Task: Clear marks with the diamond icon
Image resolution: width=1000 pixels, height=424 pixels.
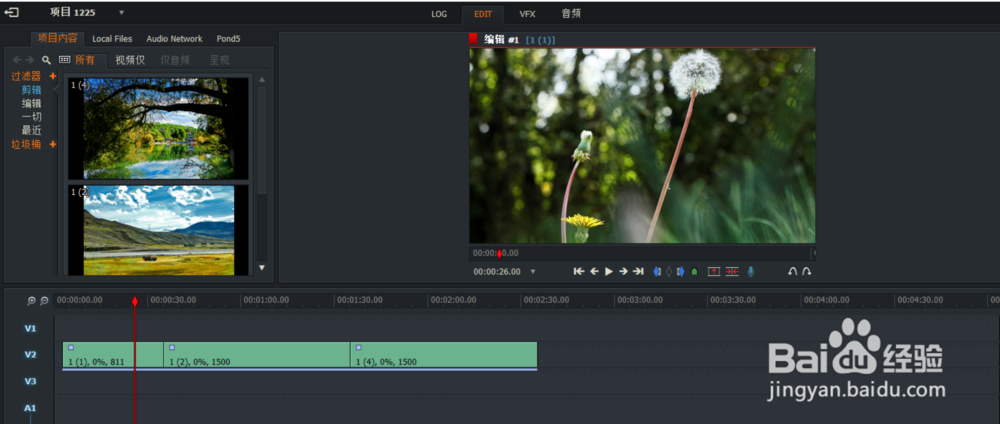Action: 669,272
